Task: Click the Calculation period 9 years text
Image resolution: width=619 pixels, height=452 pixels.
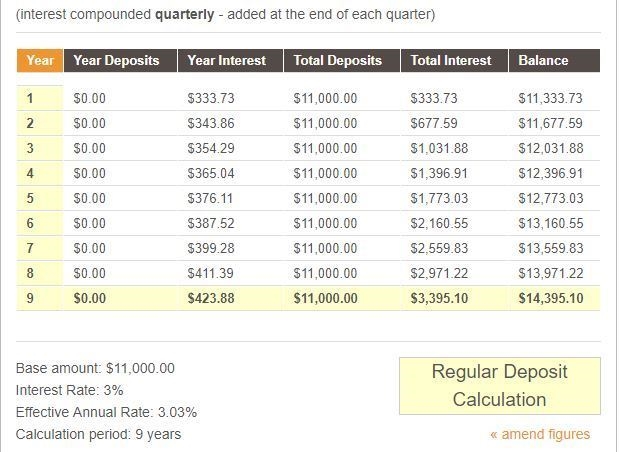Action: point(98,434)
